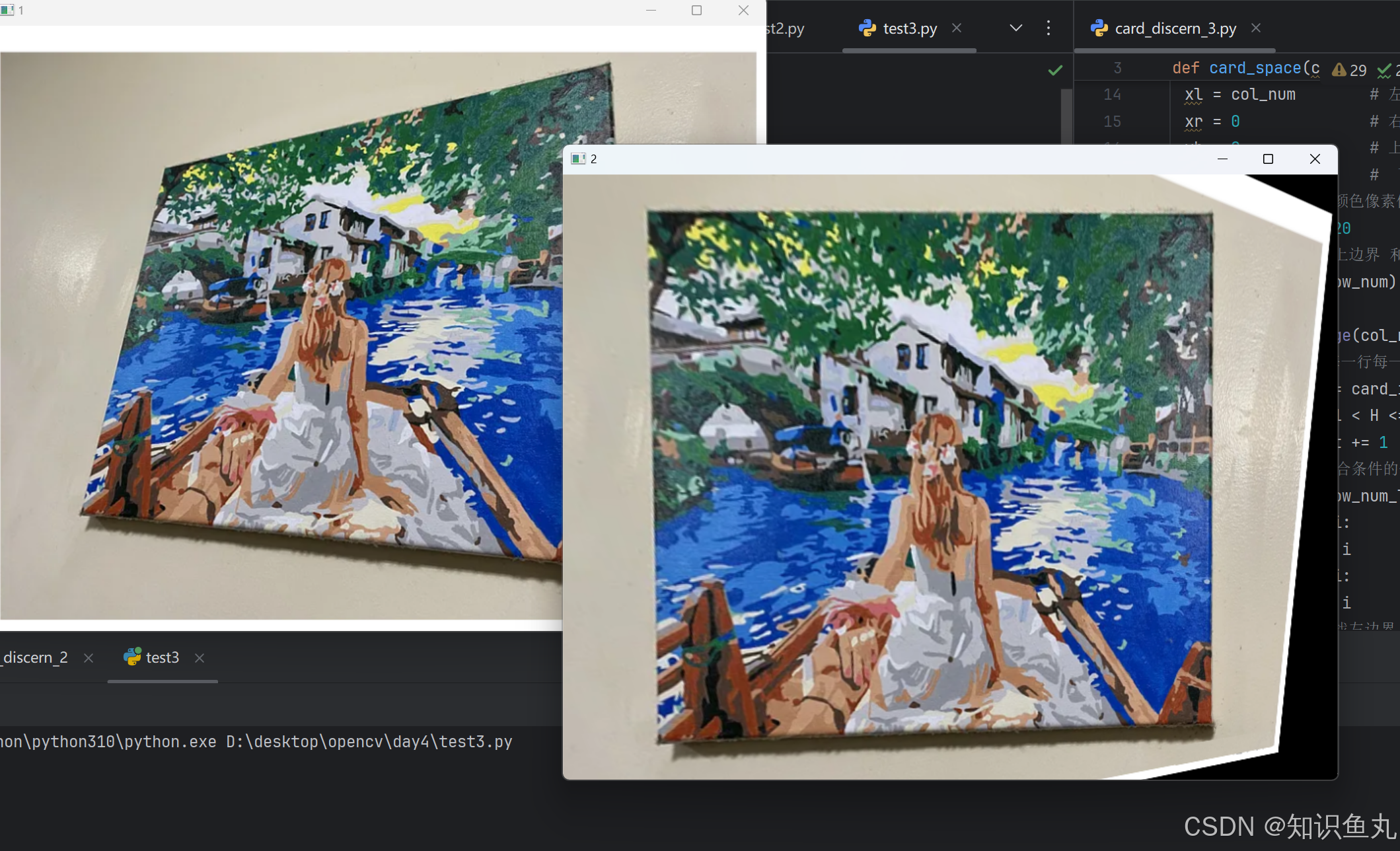Expand the hidden editor tabs dropdown chevron
This screenshot has width=1400, height=851.
[x=1016, y=28]
